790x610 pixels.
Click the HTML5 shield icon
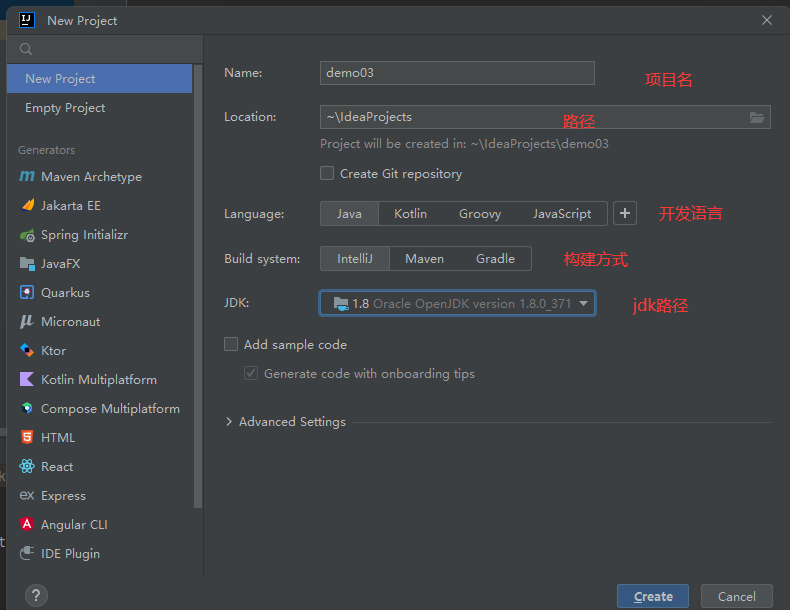(x=27, y=437)
